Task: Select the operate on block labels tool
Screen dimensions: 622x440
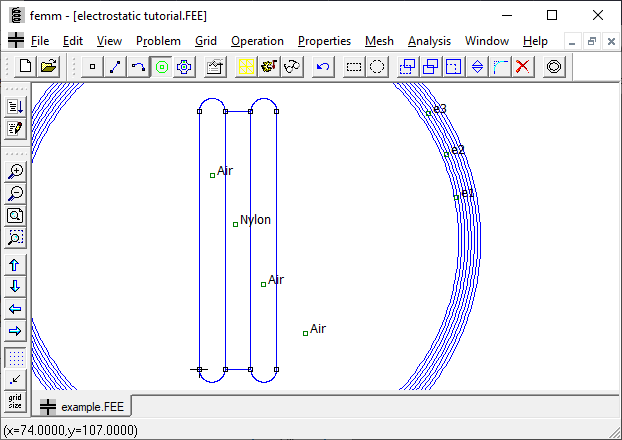Action: pos(161,67)
